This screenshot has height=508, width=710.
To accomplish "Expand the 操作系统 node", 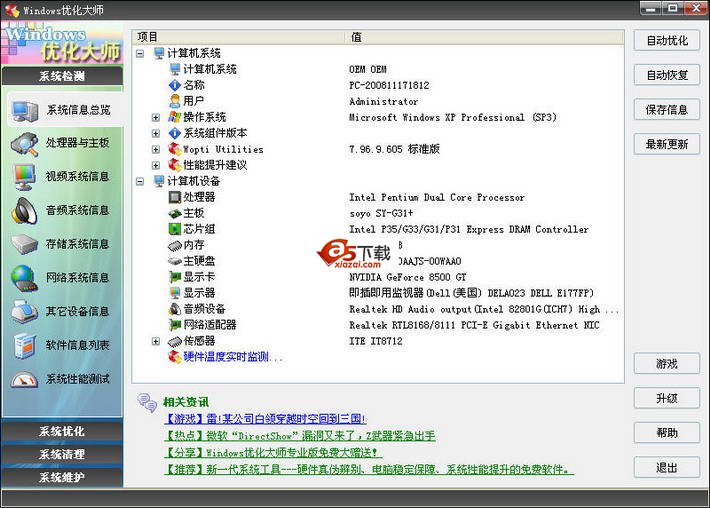I will pos(156,117).
